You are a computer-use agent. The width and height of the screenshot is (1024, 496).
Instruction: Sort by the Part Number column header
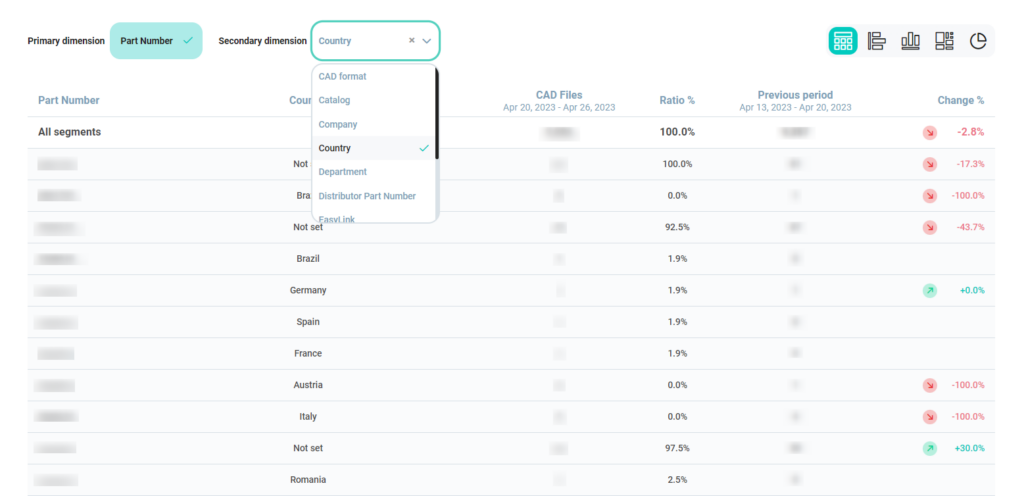pyautogui.click(x=69, y=100)
